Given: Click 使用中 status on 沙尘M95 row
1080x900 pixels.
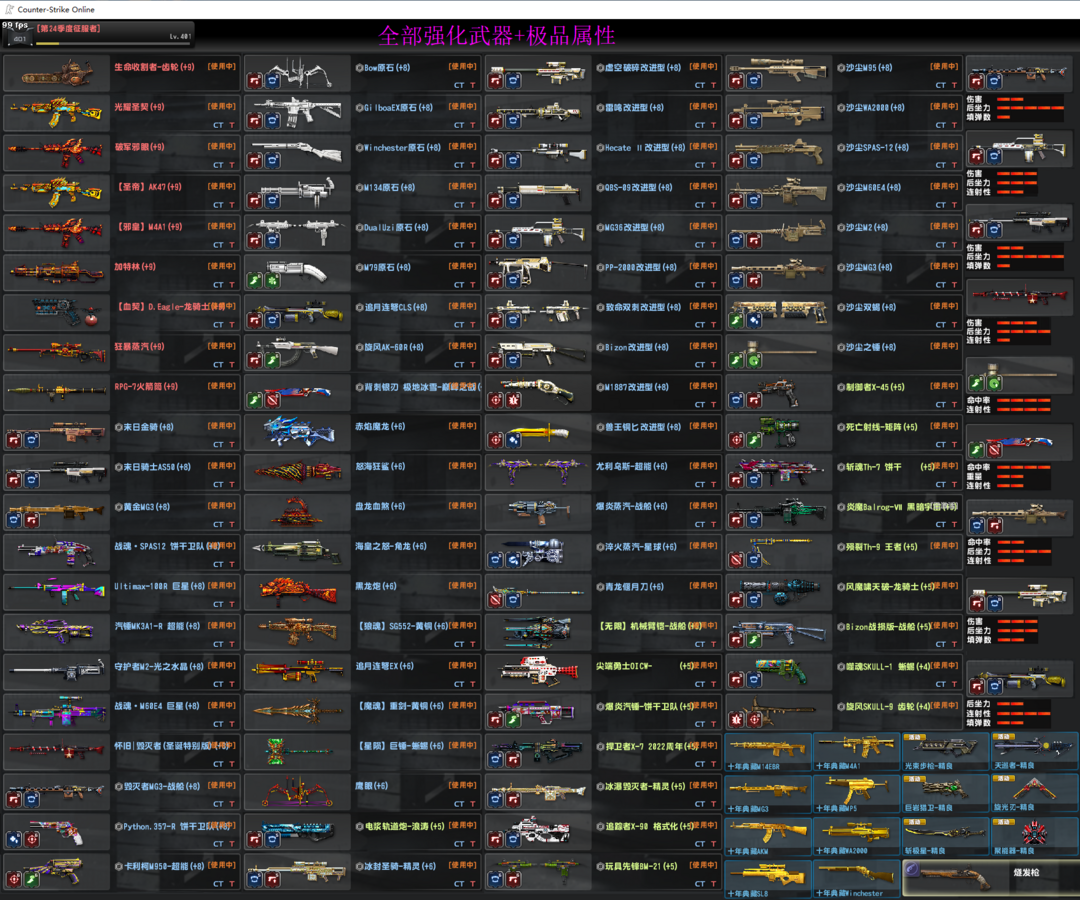Looking at the screenshot, I should (944, 67).
